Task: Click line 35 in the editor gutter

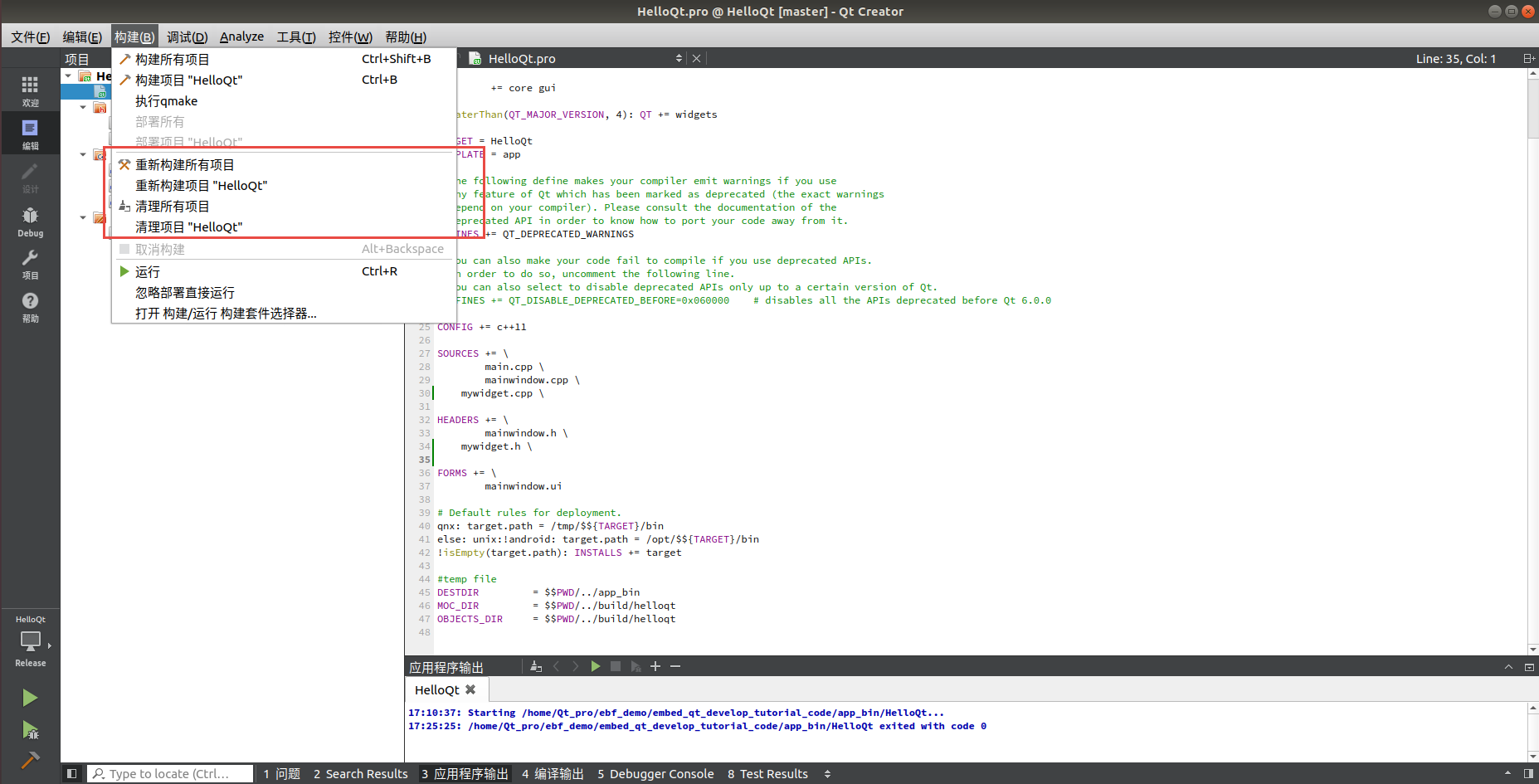Action: 424,460
